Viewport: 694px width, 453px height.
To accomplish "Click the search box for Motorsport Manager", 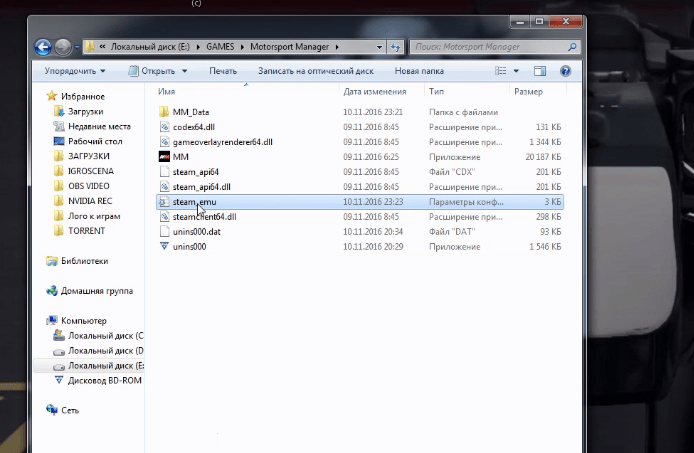I will (x=495, y=46).
